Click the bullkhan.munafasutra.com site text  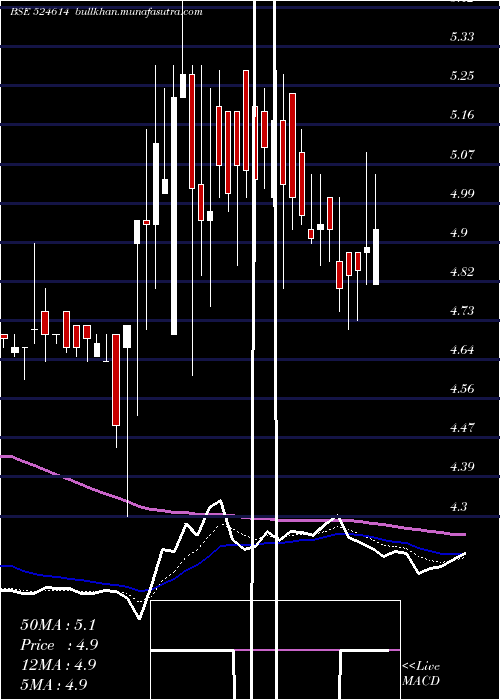tap(138, 12)
